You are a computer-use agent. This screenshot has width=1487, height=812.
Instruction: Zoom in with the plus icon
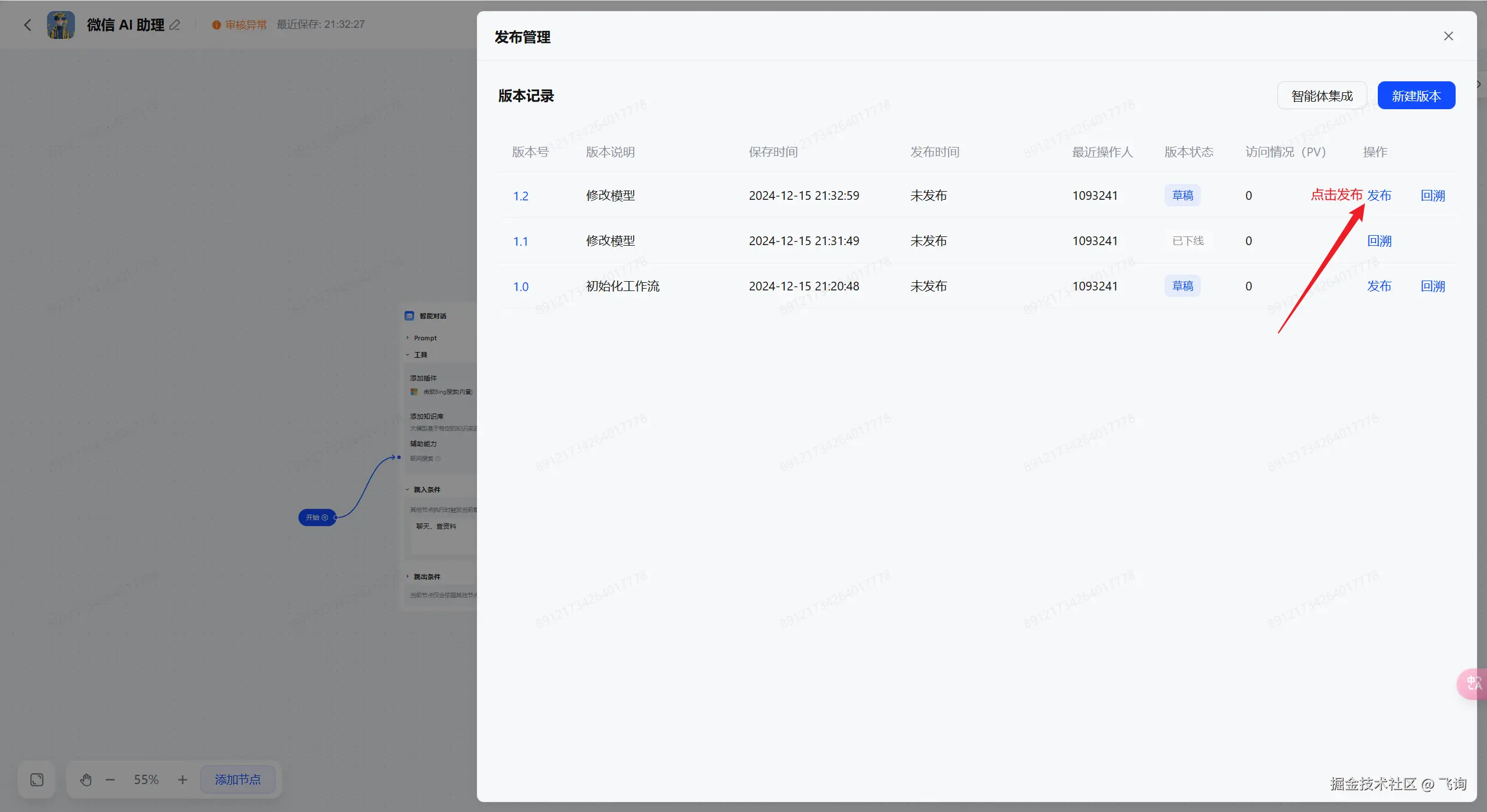(182, 779)
